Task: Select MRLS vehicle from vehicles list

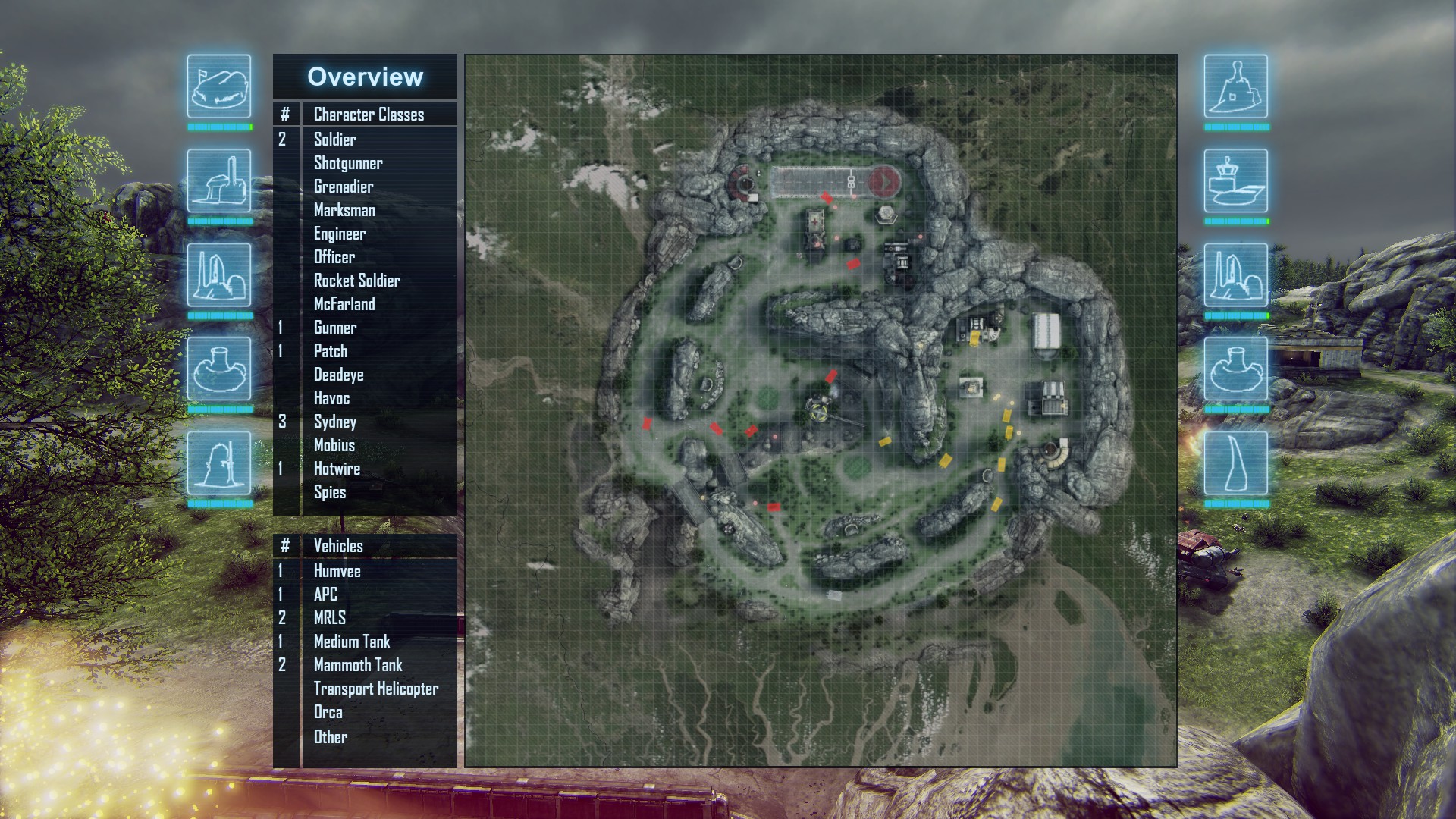Action: (329, 617)
